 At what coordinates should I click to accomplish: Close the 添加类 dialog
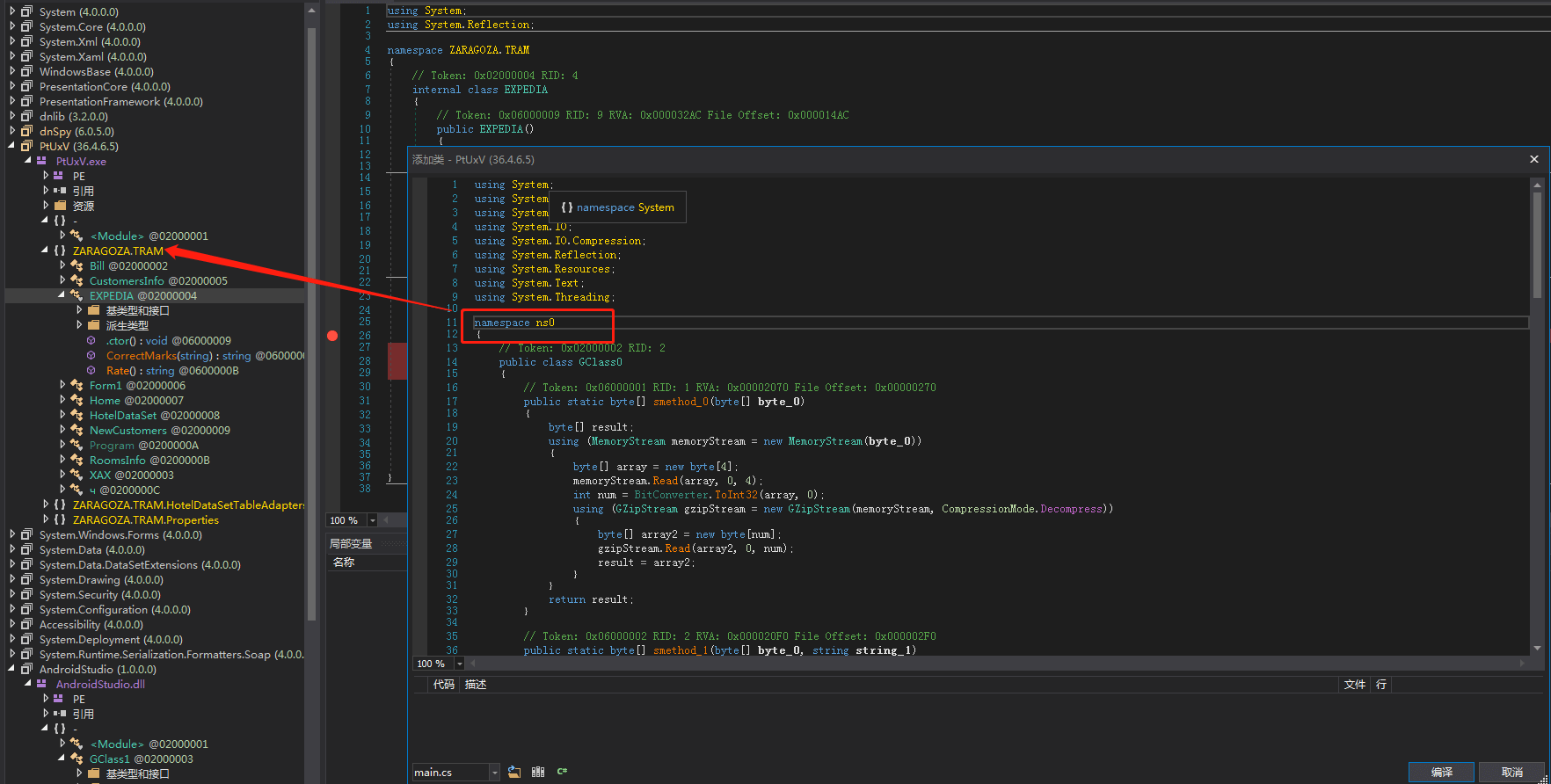(x=1533, y=159)
